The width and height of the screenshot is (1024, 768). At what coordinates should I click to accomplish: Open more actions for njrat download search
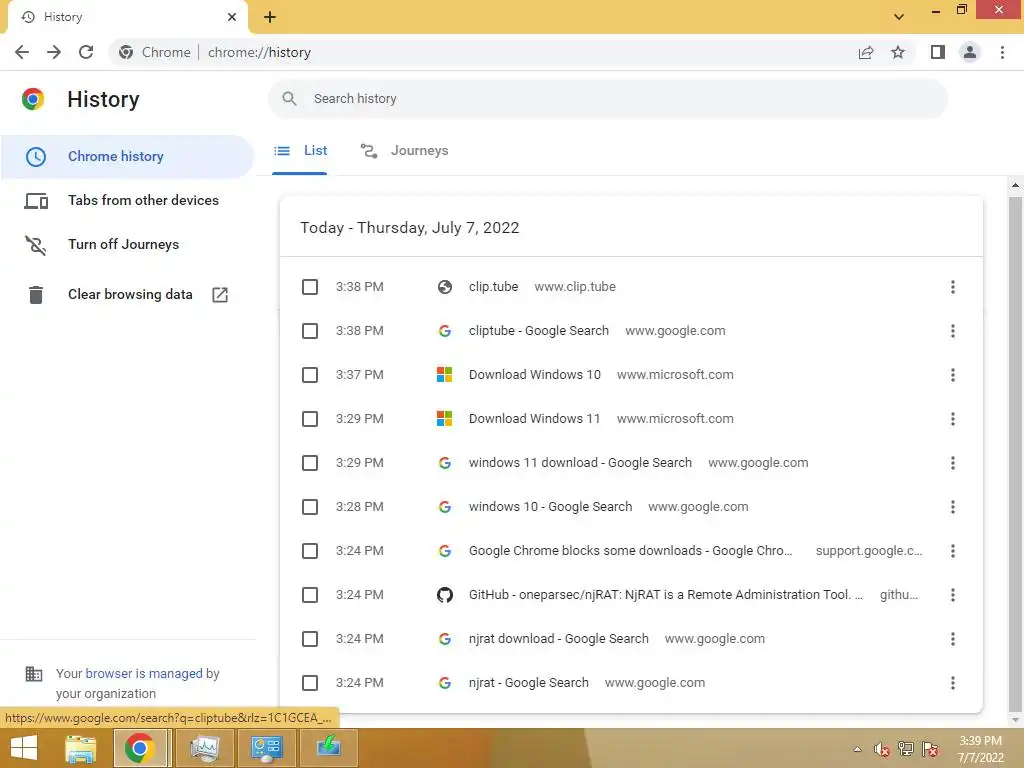(x=953, y=639)
